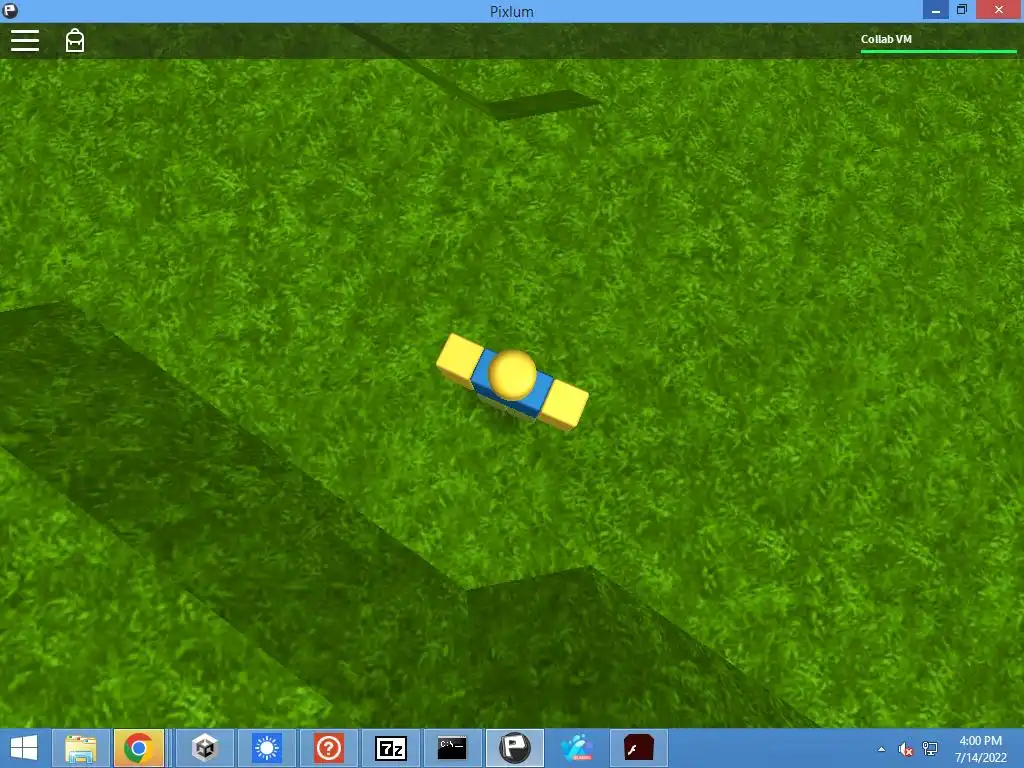Show hidden tray icons arrow
1024x768 pixels.
(882, 749)
